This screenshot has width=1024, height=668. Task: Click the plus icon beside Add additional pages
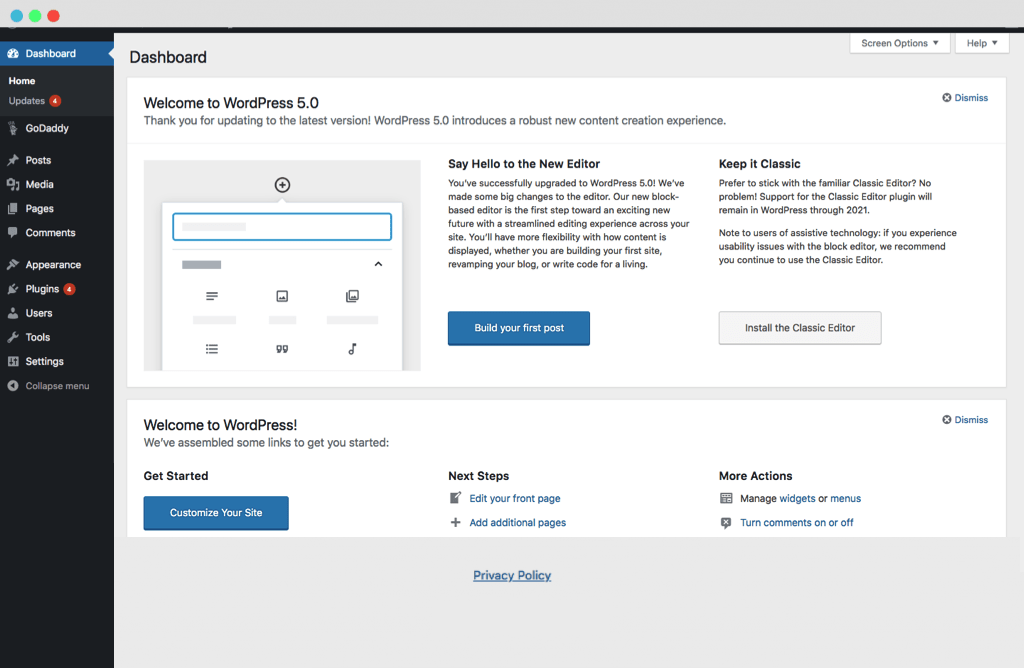click(x=453, y=522)
